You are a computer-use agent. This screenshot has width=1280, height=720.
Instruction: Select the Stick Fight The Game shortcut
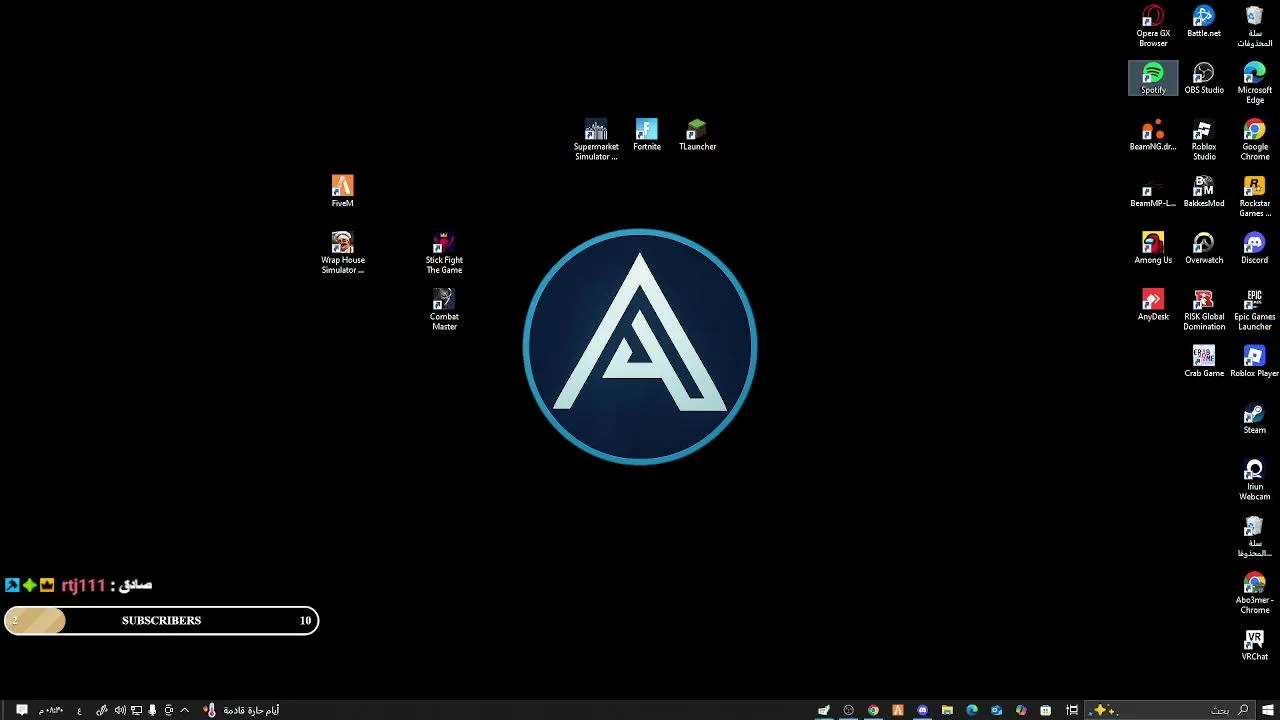pyautogui.click(x=444, y=253)
